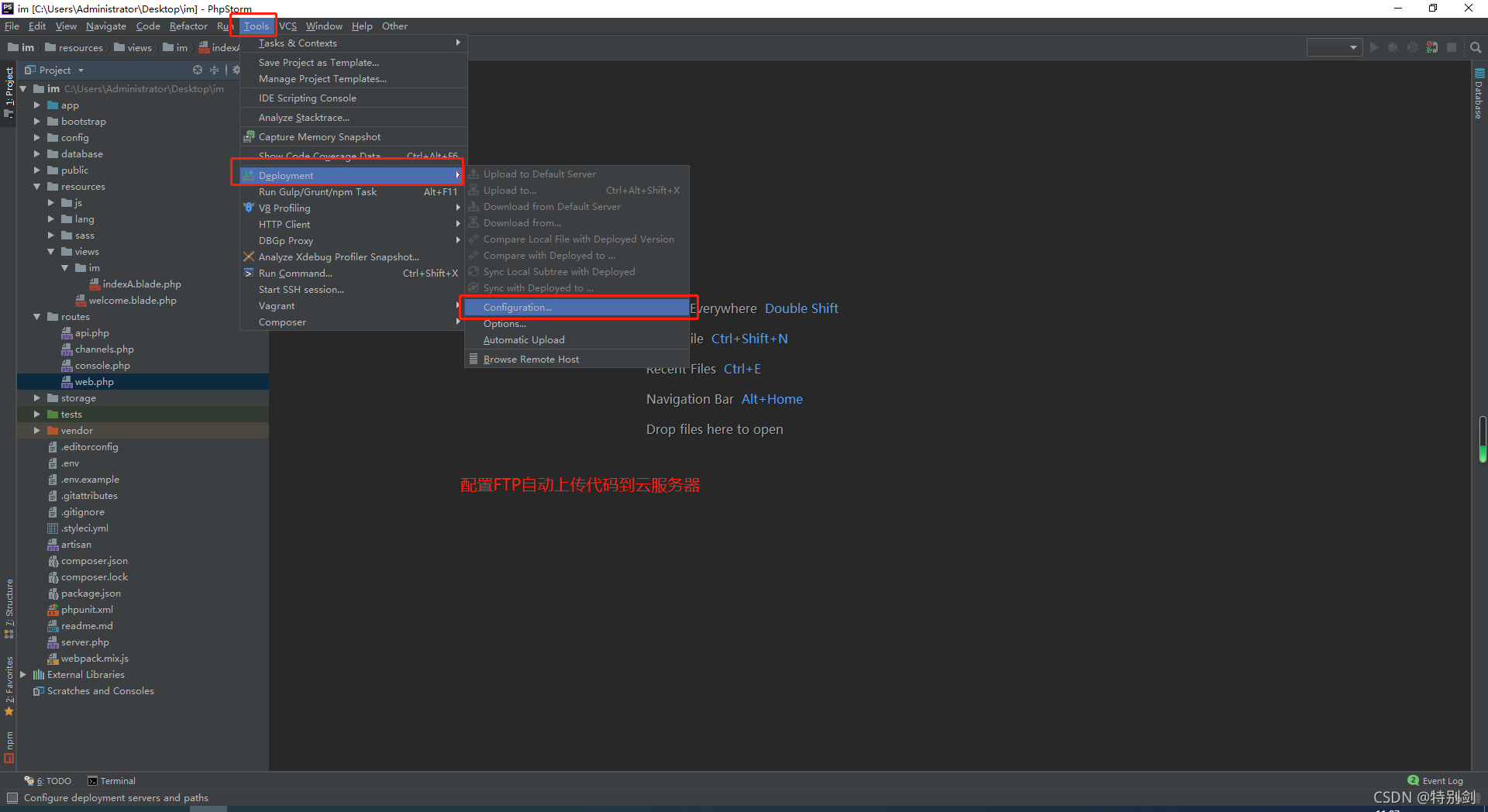Open run configuration dropdown in toolbar
The height and width of the screenshot is (812, 1488).
coord(1335,47)
